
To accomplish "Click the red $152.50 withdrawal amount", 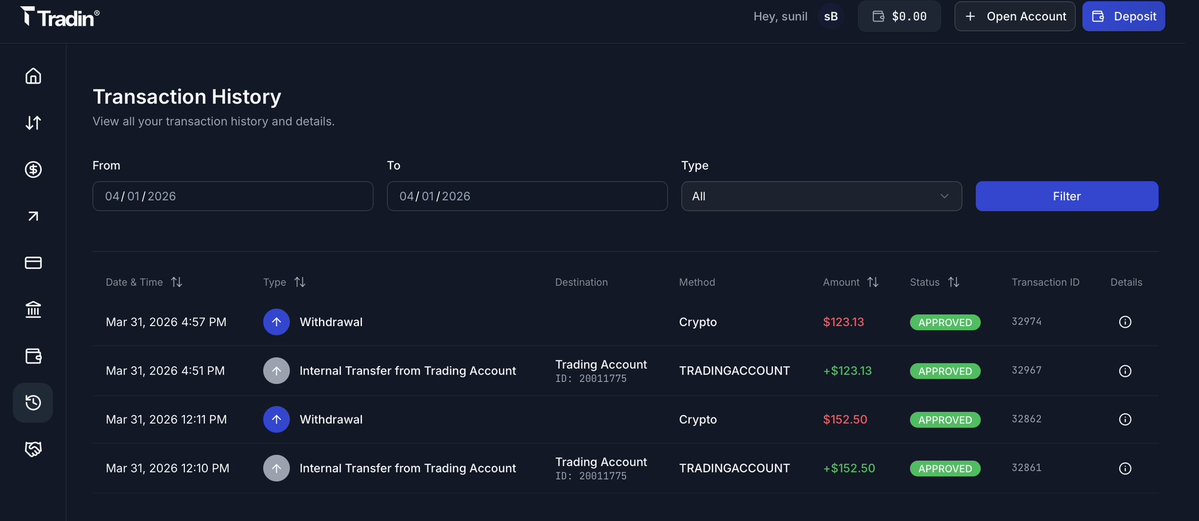I will [845, 419].
